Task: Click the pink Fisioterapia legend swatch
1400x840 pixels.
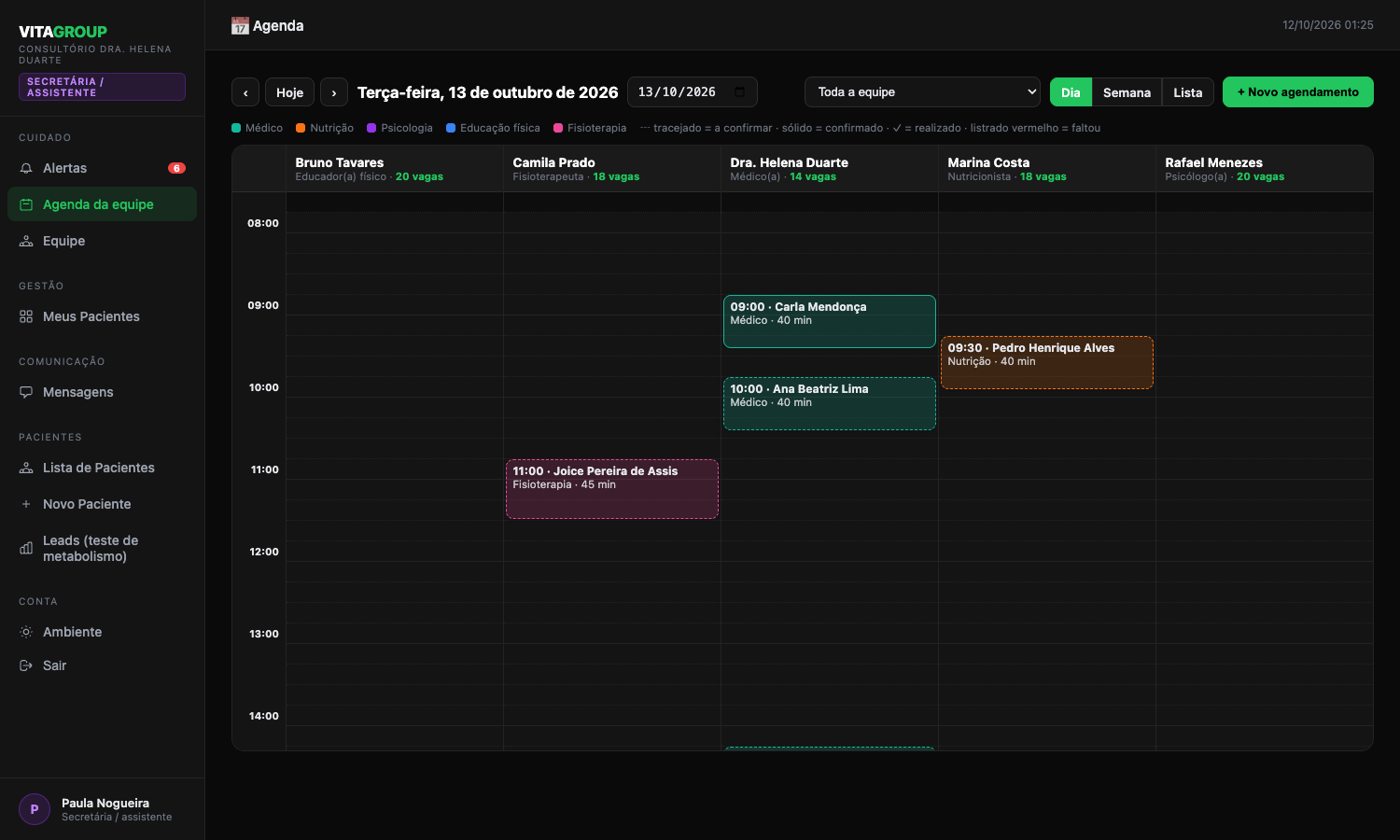Action: click(558, 128)
